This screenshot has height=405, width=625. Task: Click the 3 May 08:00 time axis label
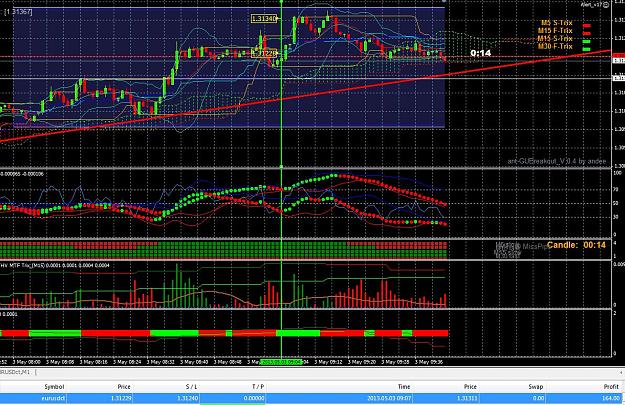click(27, 362)
